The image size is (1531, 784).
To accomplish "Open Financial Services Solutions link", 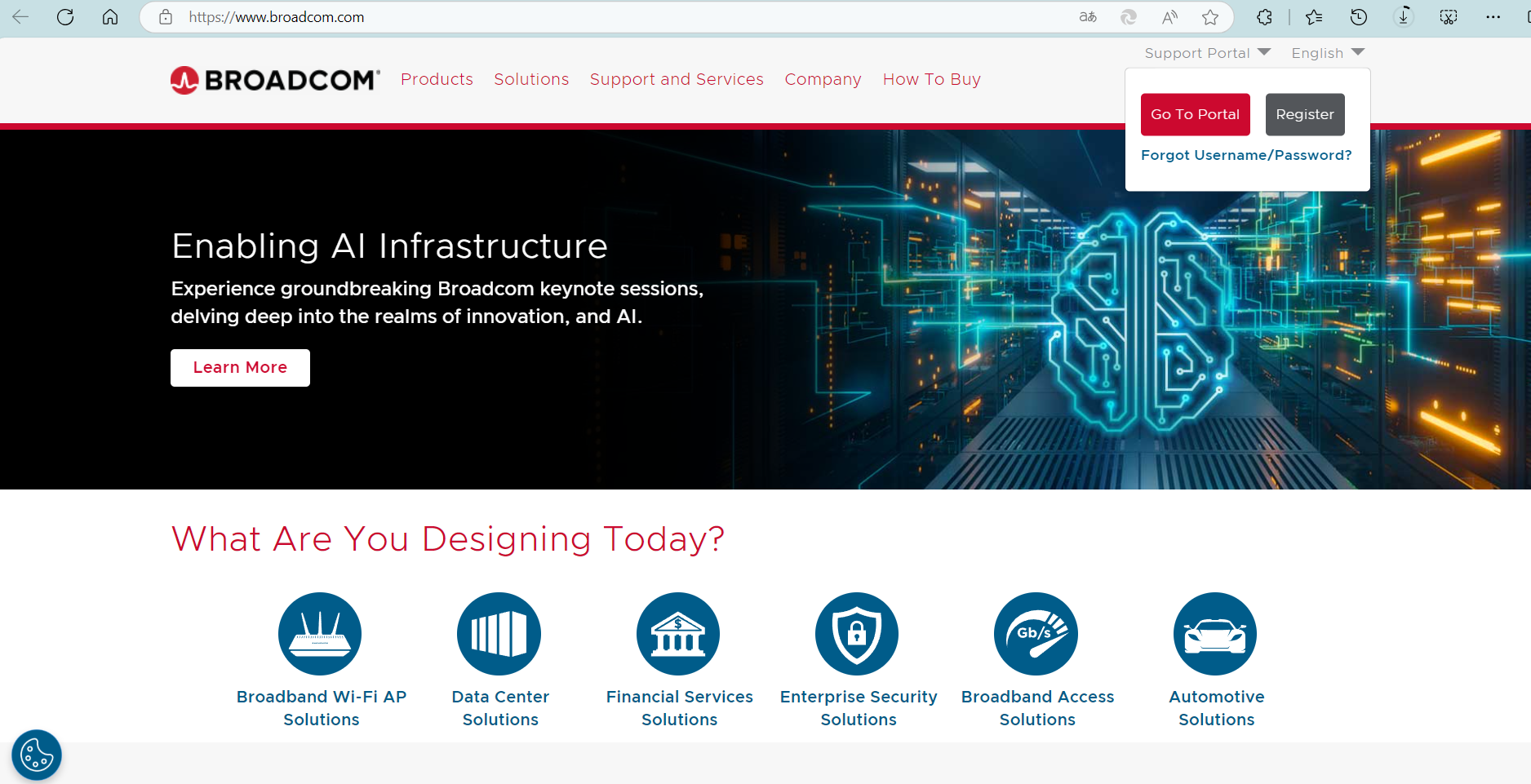I will point(680,708).
